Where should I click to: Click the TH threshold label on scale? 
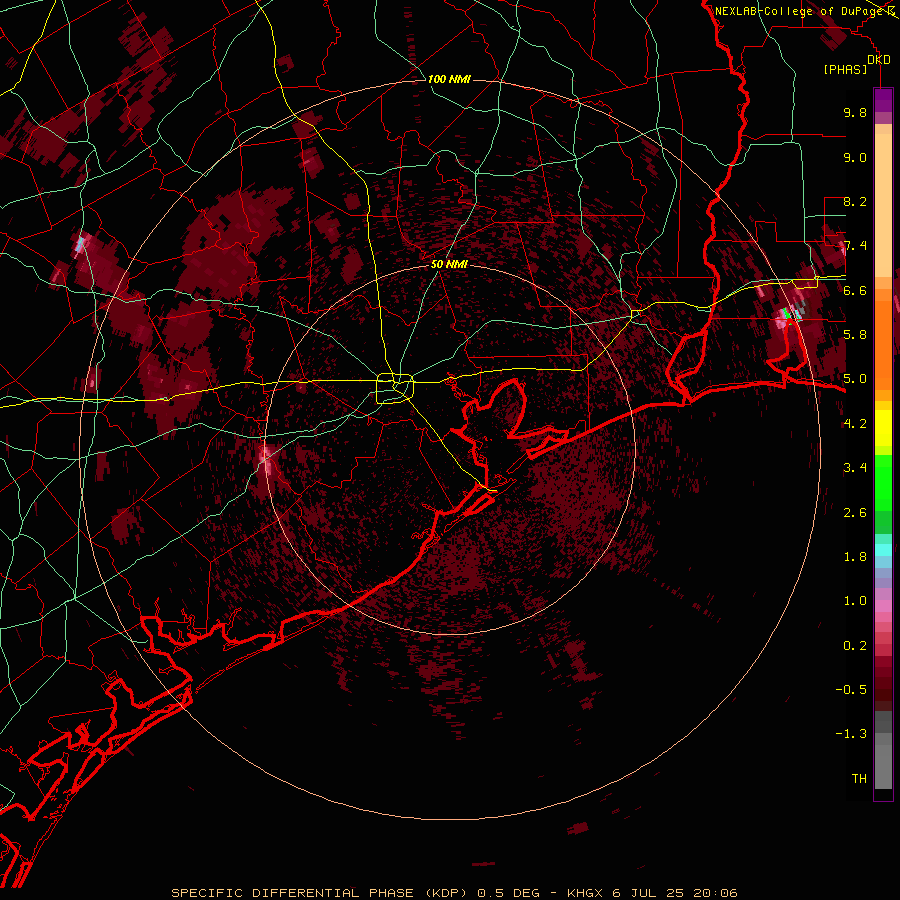[859, 779]
